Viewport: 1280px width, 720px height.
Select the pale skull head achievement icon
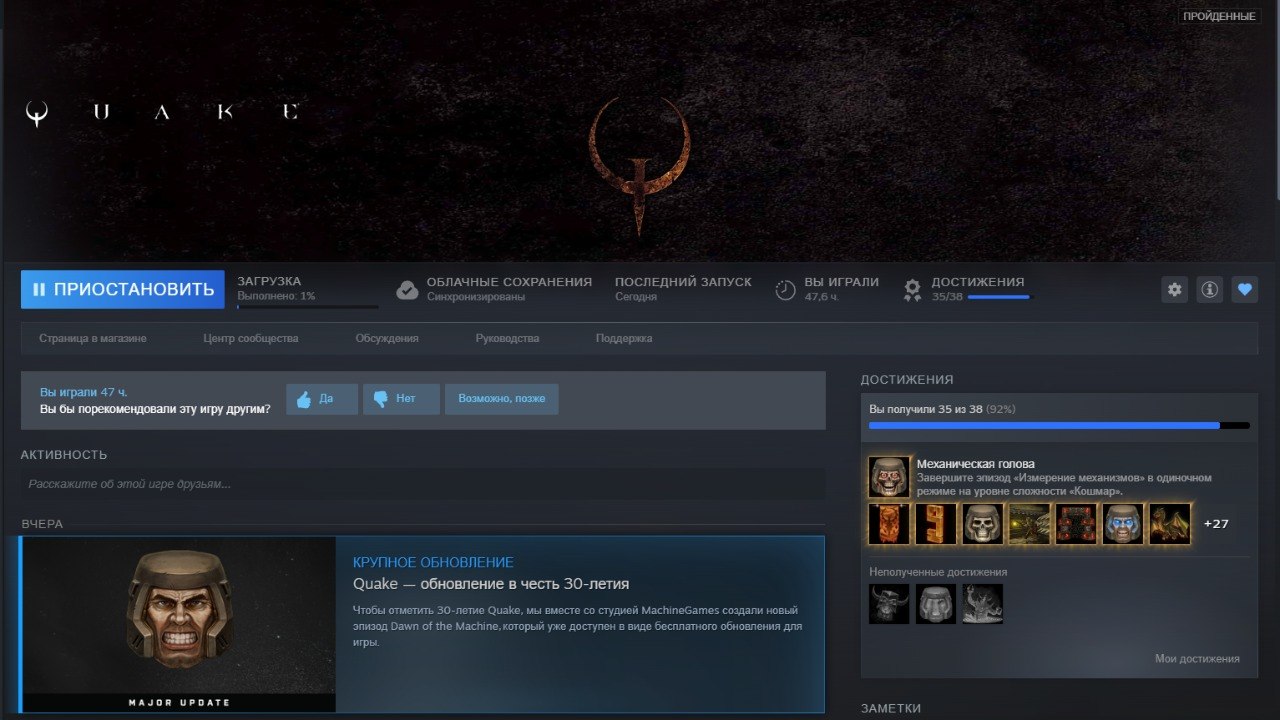[x=983, y=523]
